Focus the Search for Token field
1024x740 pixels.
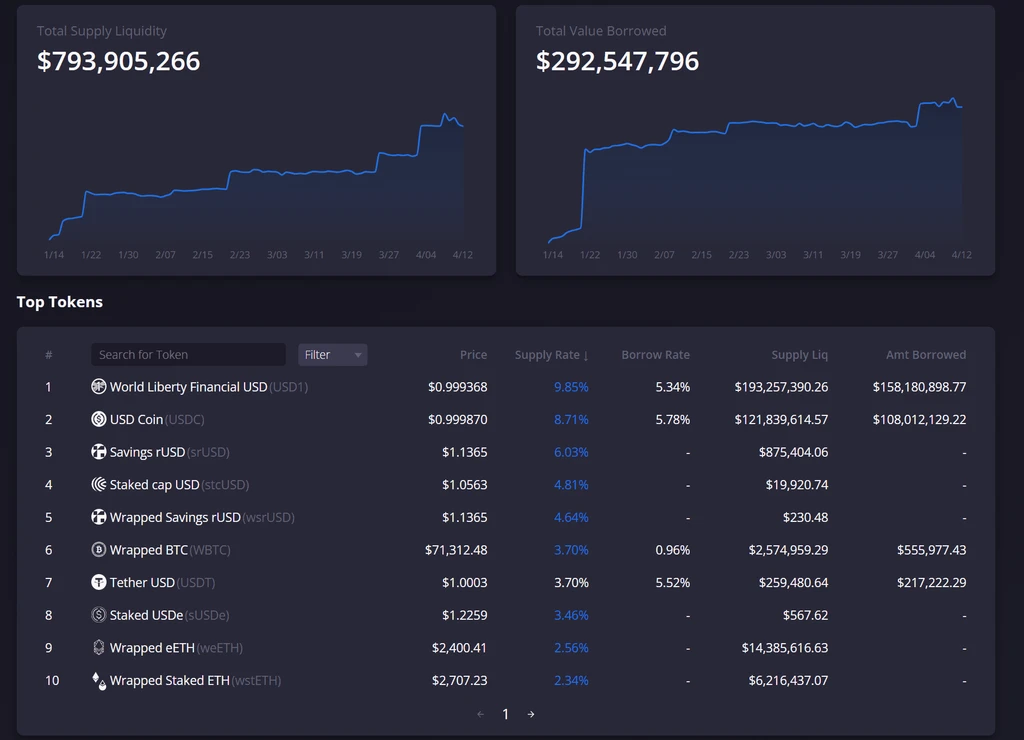point(188,355)
